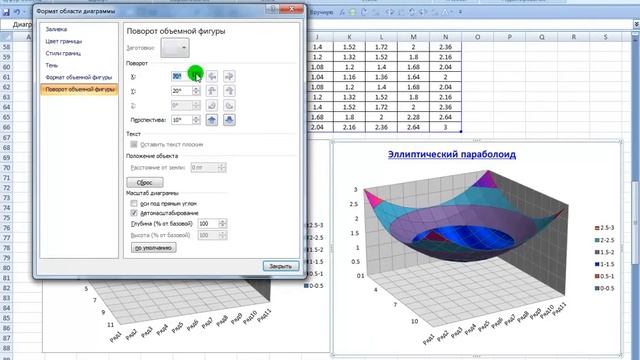Viewport: 640px width, 360px height.
Task: Click legend entry '1.5-2' in right chart
Action: coord(605,252)
